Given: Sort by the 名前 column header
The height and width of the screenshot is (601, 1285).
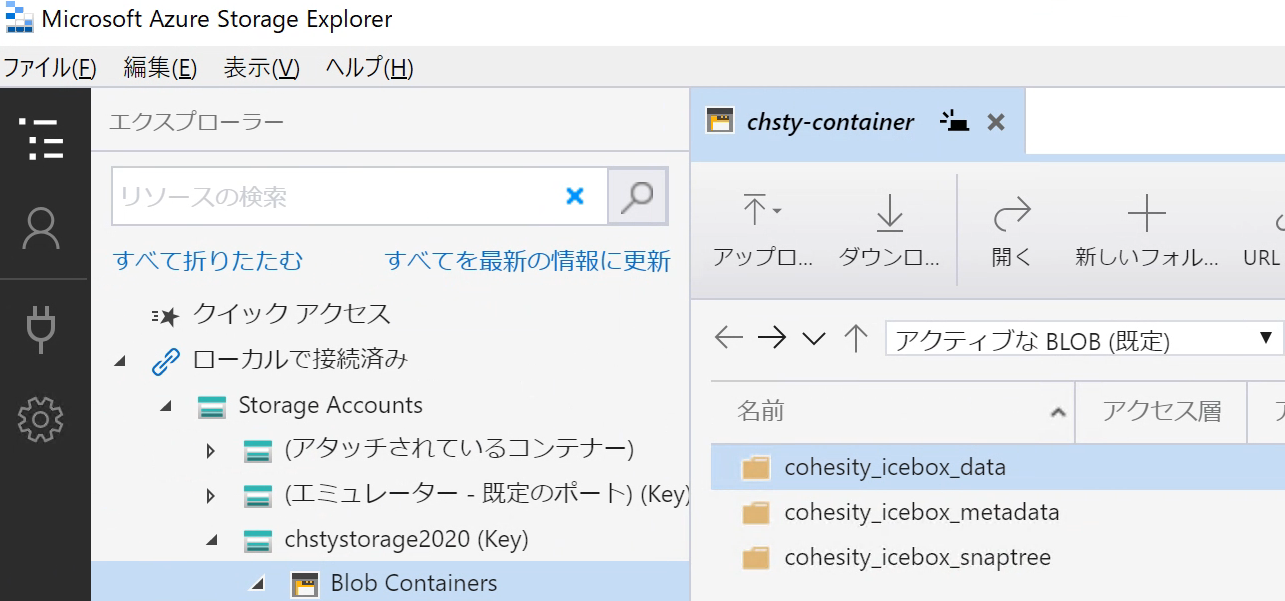Looking at the screenshot, I should [x=892, y=410].
